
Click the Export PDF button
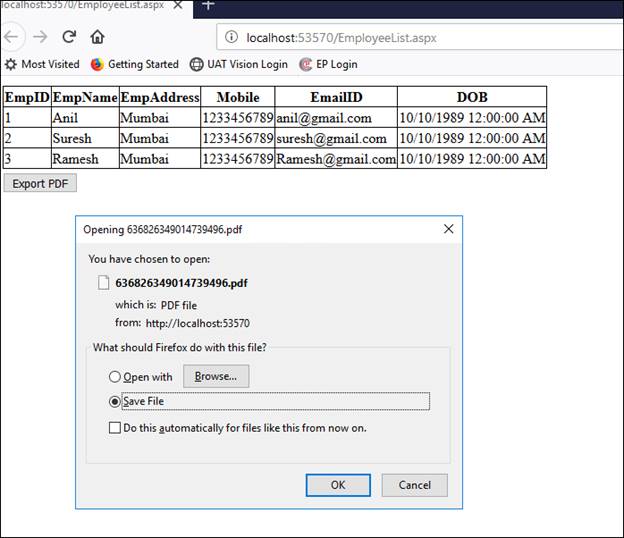[40, 184]
